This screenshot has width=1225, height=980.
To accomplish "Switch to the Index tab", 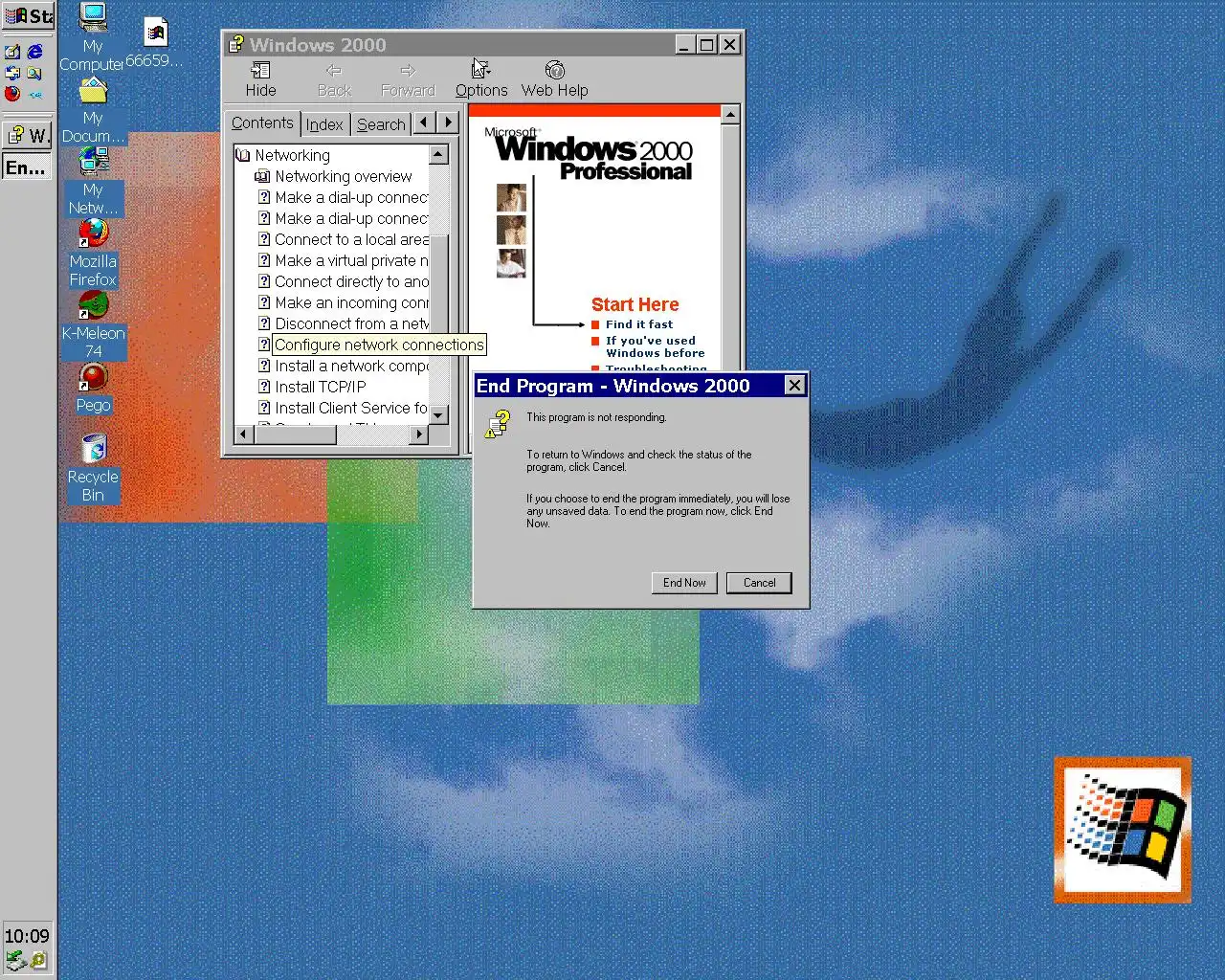I will click(324, 124).
